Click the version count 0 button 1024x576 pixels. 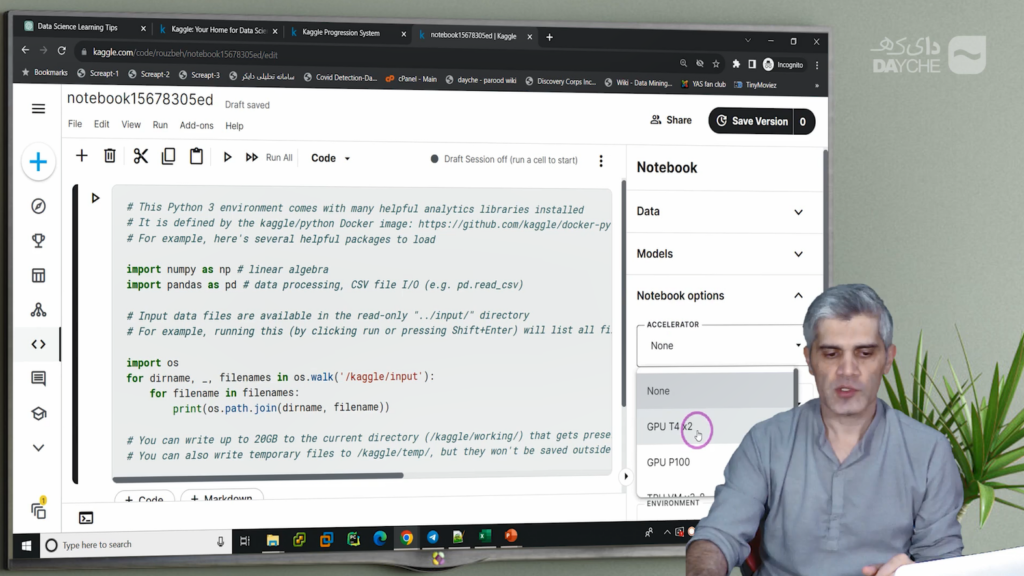coord(803,121)
